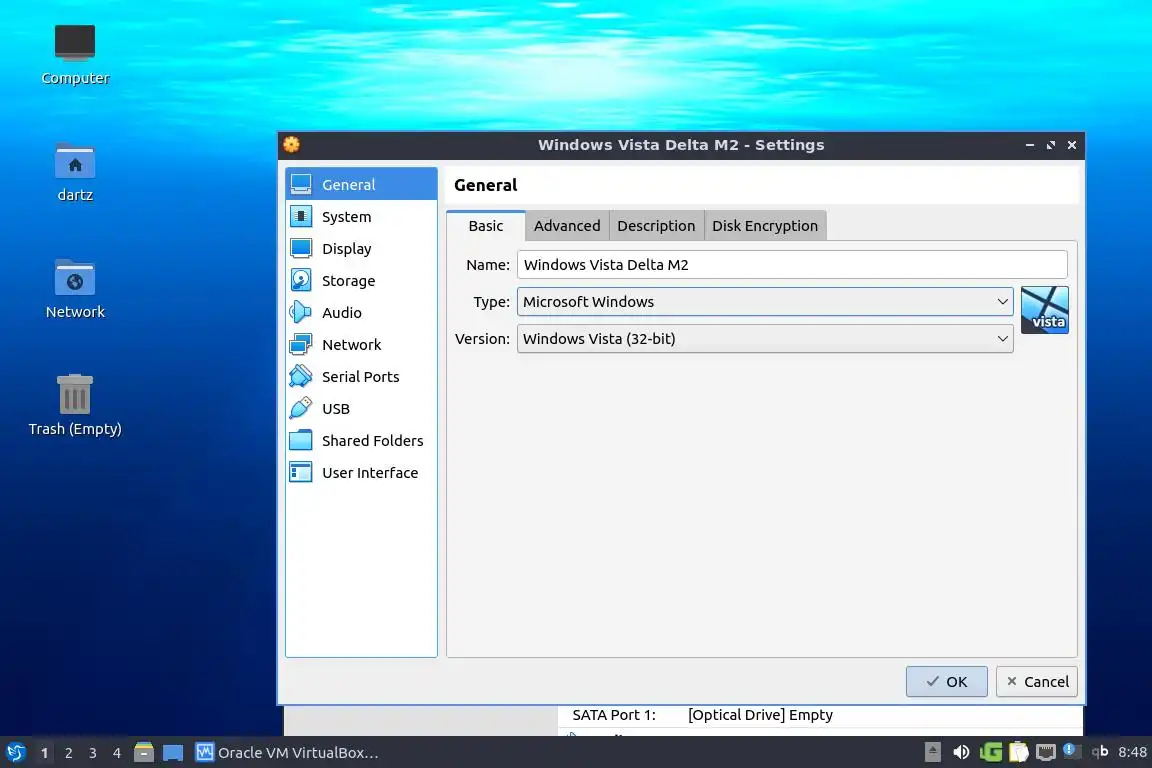Launch the file manager from the panel
This screenshot has height=768, width=1152.
[x=144, y=753]
